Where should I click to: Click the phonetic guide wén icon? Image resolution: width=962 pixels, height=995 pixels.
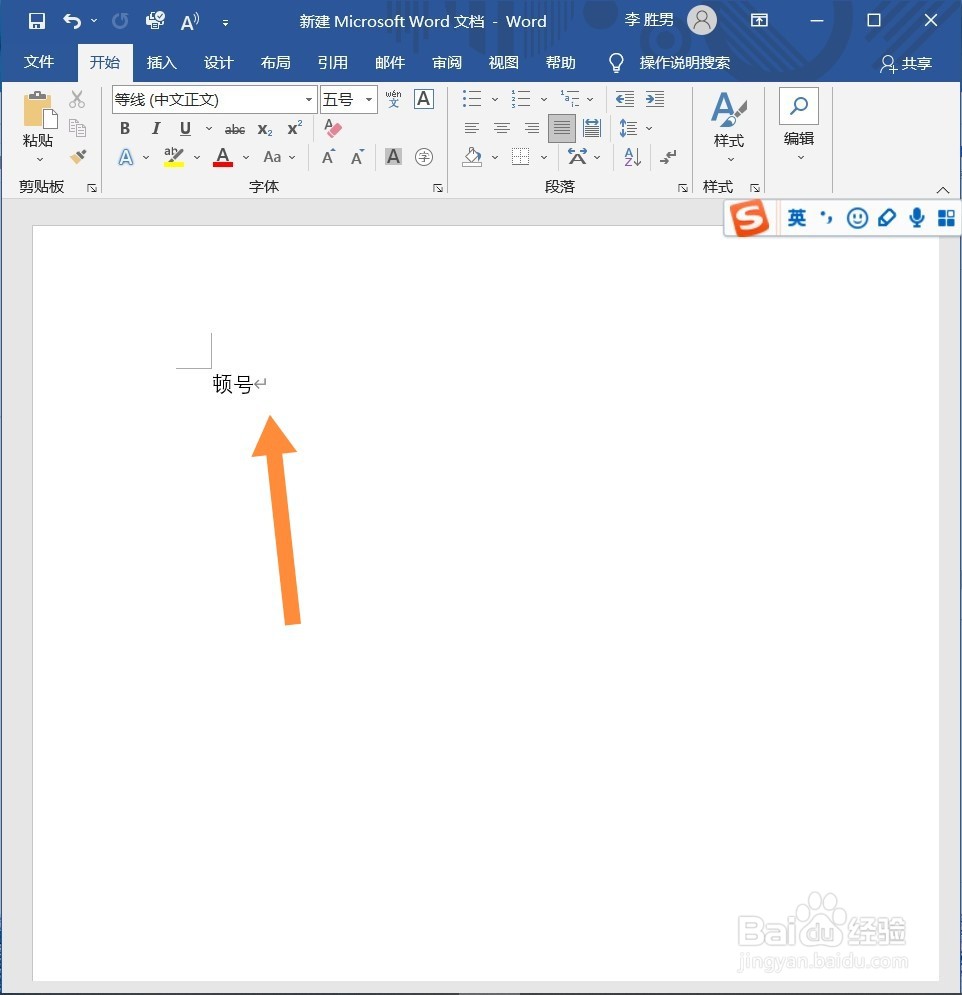pos(393,99)
